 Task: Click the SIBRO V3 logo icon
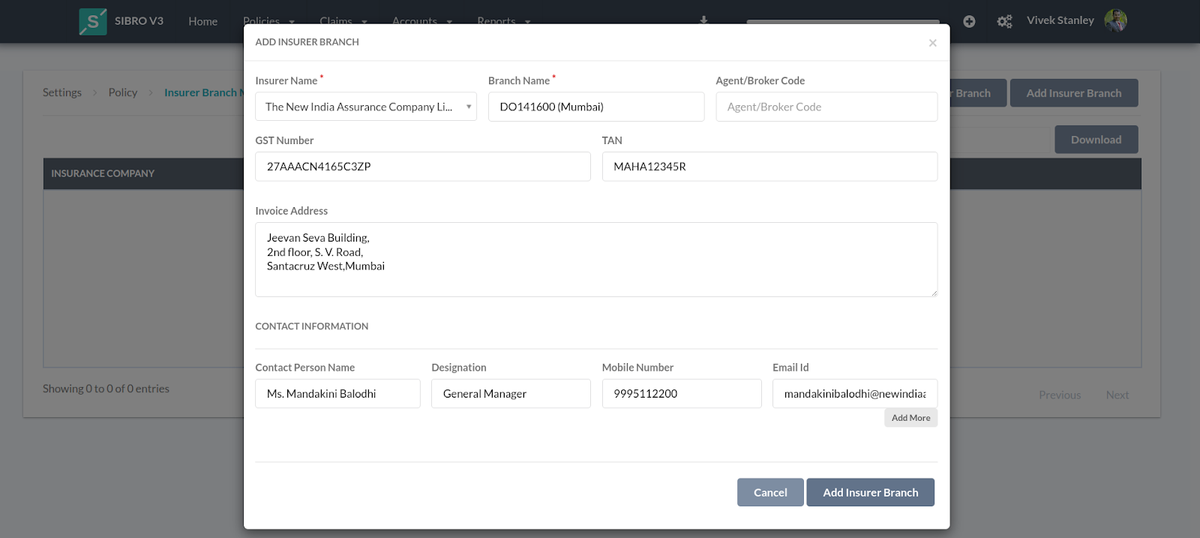pyautogui.click(x=92, y=21)
